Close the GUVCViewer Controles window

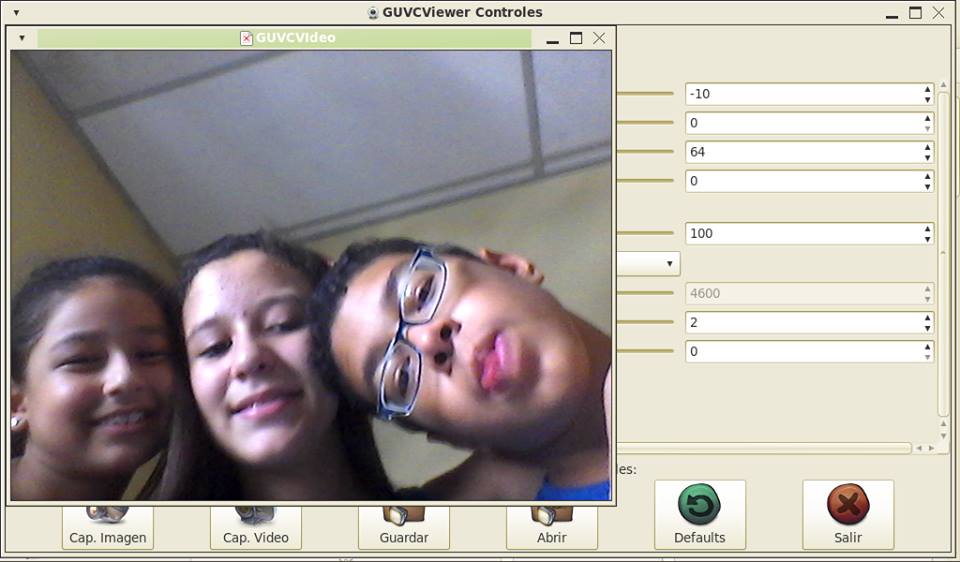pos(939,12)
